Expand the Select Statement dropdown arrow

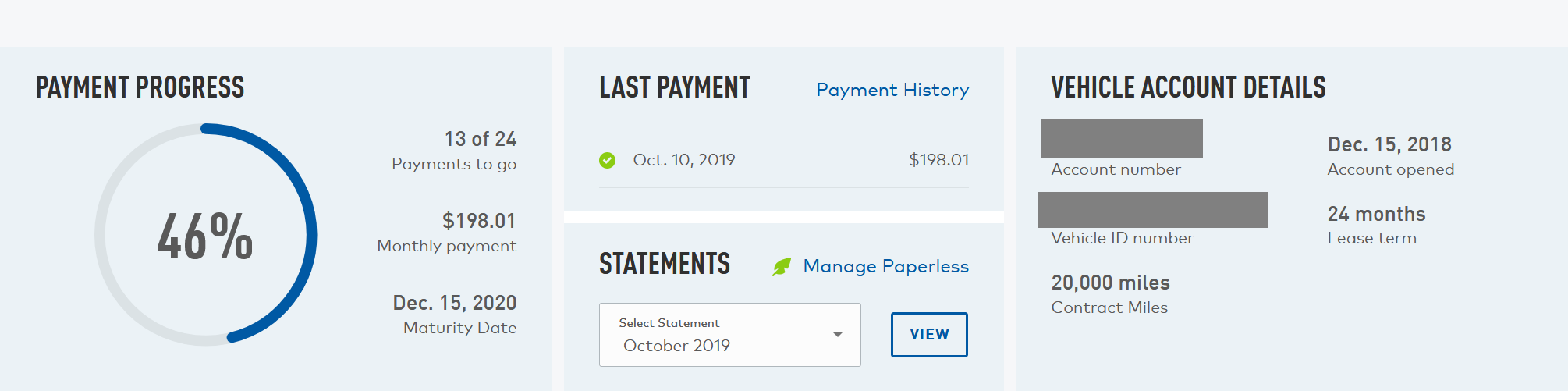click(837, 334)
